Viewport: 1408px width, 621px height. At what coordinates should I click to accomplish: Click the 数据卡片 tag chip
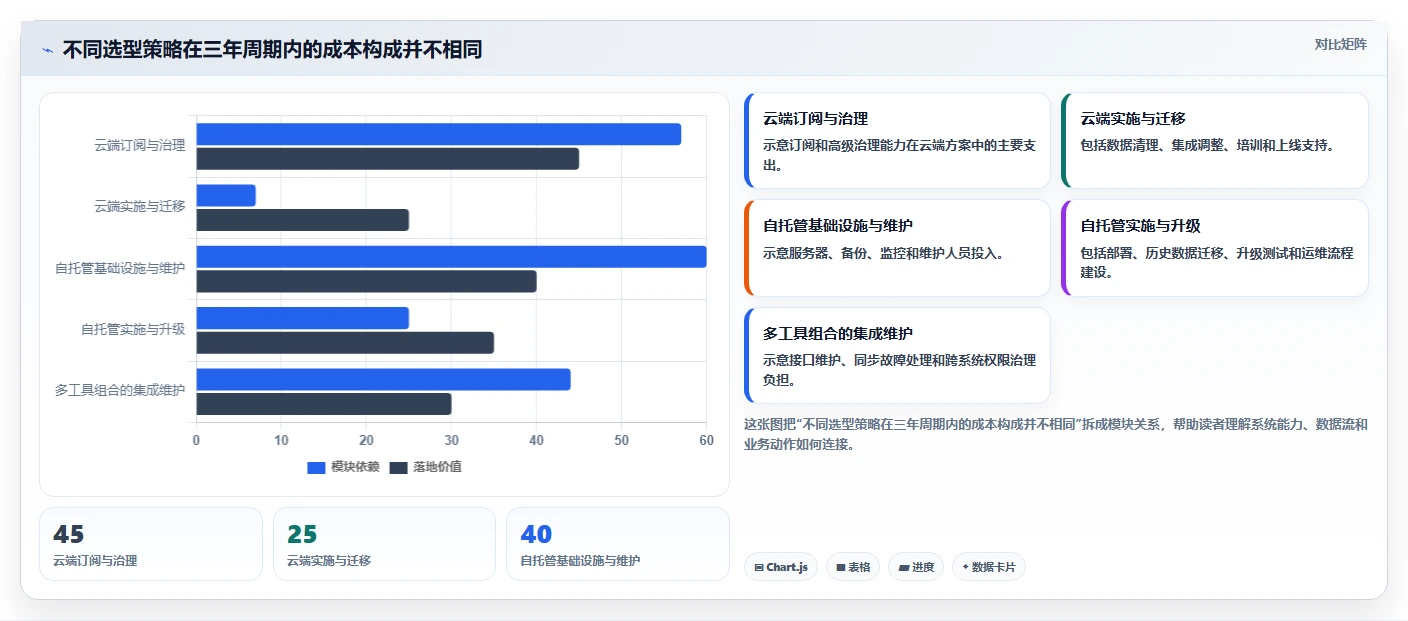pyautogui.click(x=988, y=567)
